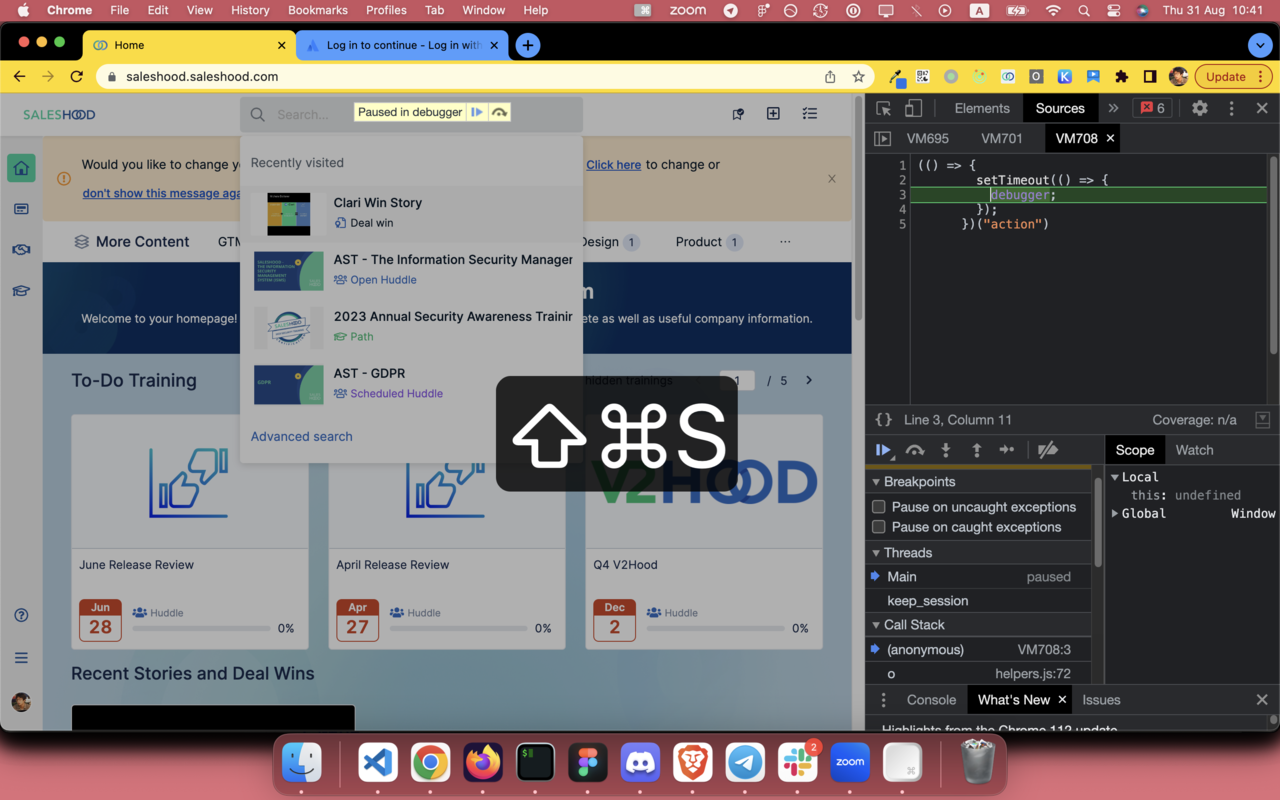The height and width of the screenshot is (800, 1280).
Task: Switch to the VM695 source tab
Action: pyautogui.click(x=927, y=138)
